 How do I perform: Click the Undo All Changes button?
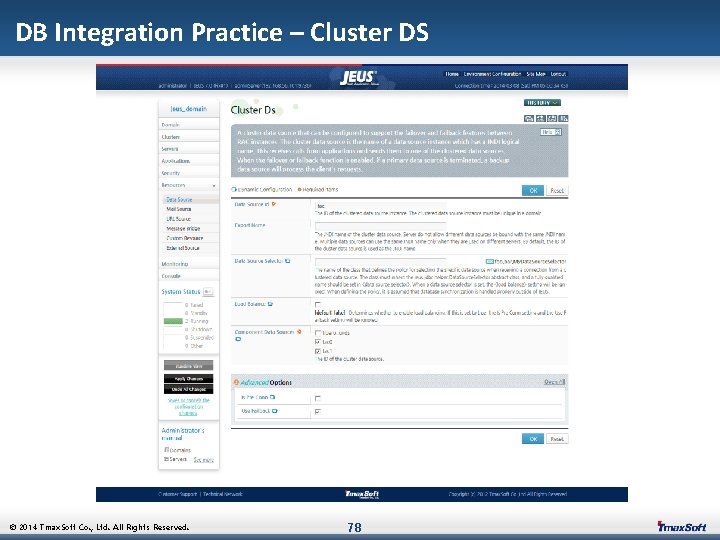click(x=189, y=389)
